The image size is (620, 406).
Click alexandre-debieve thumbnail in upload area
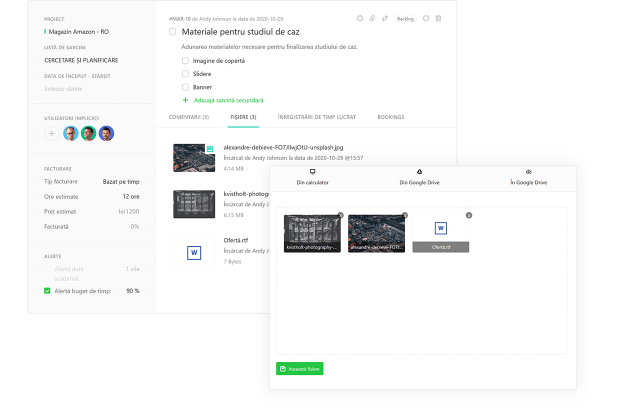click(376, 233)
